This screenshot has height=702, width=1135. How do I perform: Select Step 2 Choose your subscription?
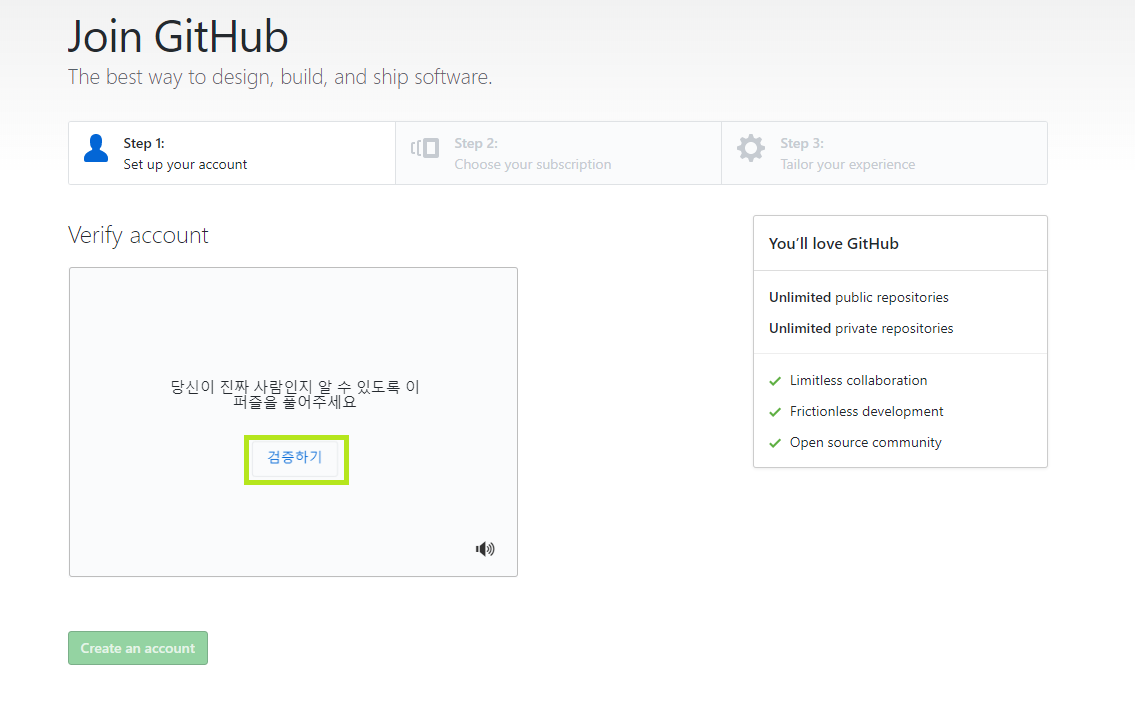[559, 153]
